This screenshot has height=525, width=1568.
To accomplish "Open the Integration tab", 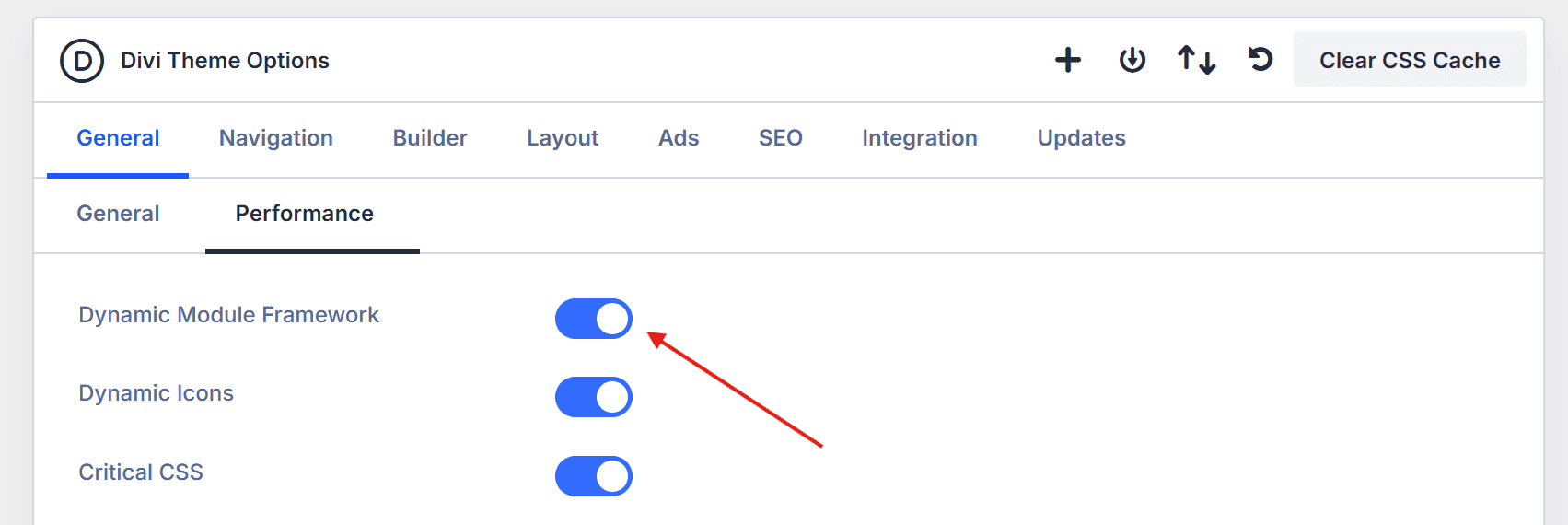I will tap(920, 138).
